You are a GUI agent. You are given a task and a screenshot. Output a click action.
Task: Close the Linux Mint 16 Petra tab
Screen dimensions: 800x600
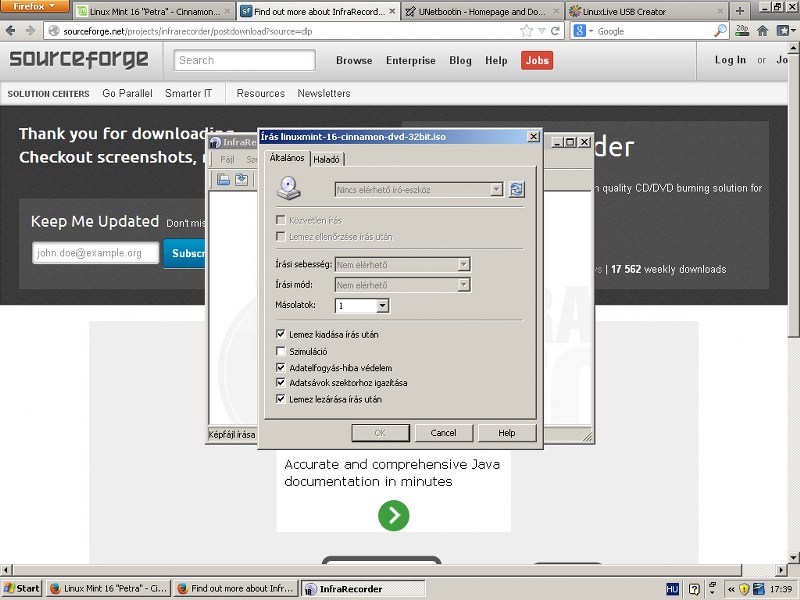(x=228, y=11)
